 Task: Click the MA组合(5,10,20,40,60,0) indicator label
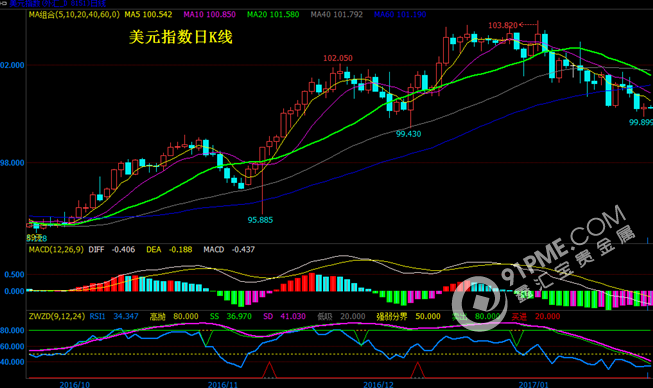[74, 15]
